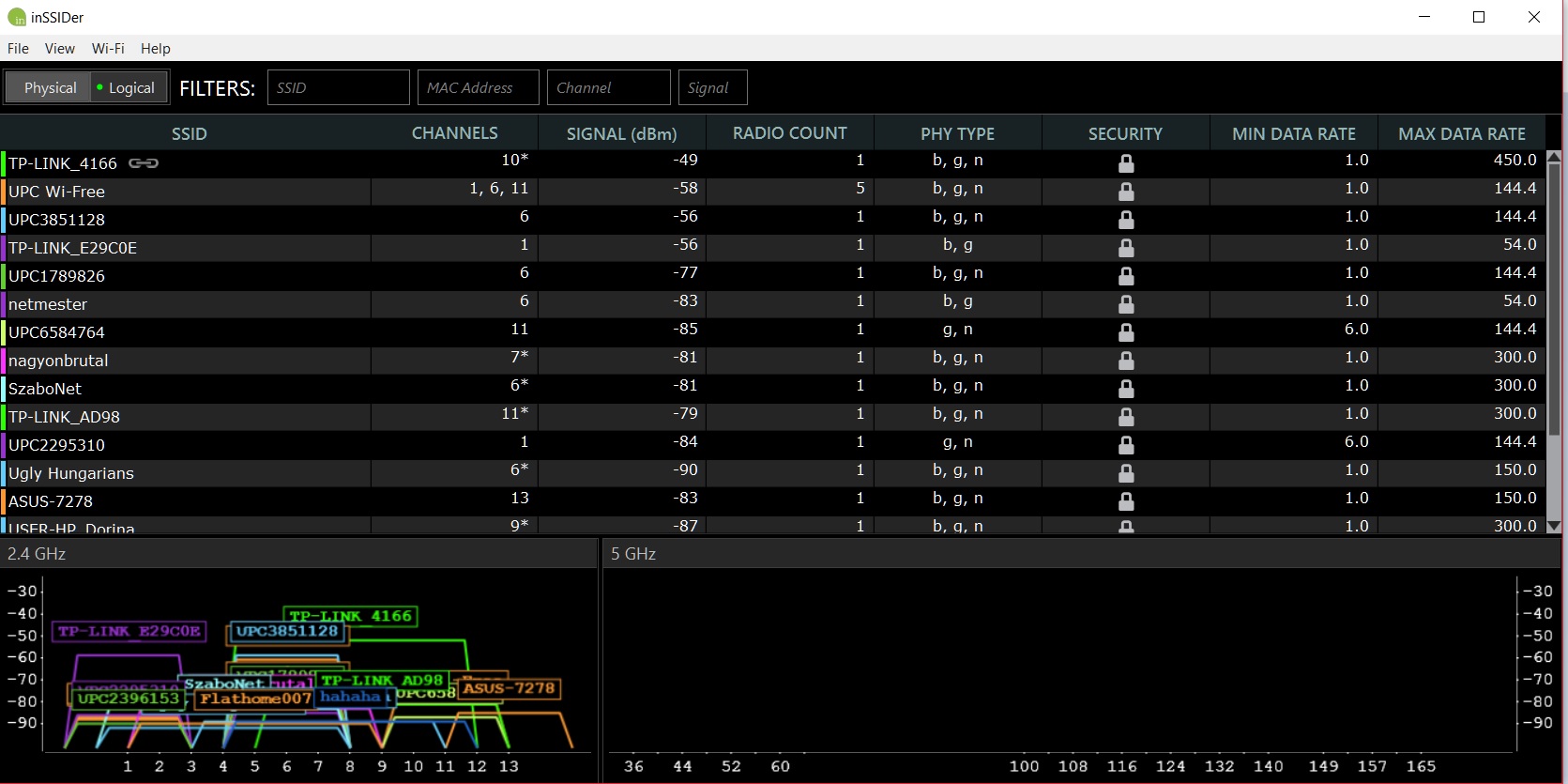Click the TP-LINK E29C0E label in graph
This screenshot has width=1568, height=784.
coord(129,631)
